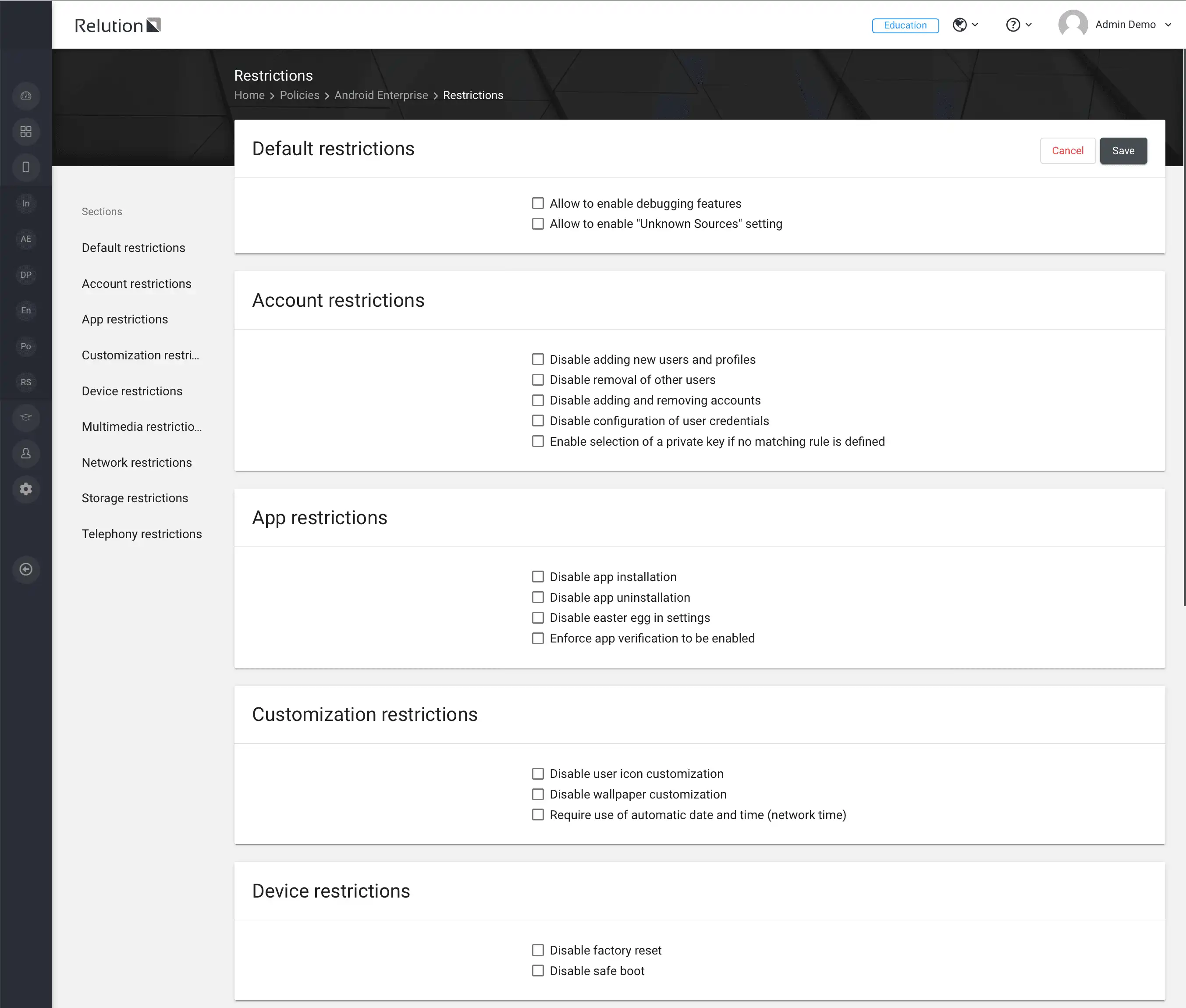Jump to Account restrictions section
Image resolution: width=1186 pixels, height=1008 pixels.
137,284
